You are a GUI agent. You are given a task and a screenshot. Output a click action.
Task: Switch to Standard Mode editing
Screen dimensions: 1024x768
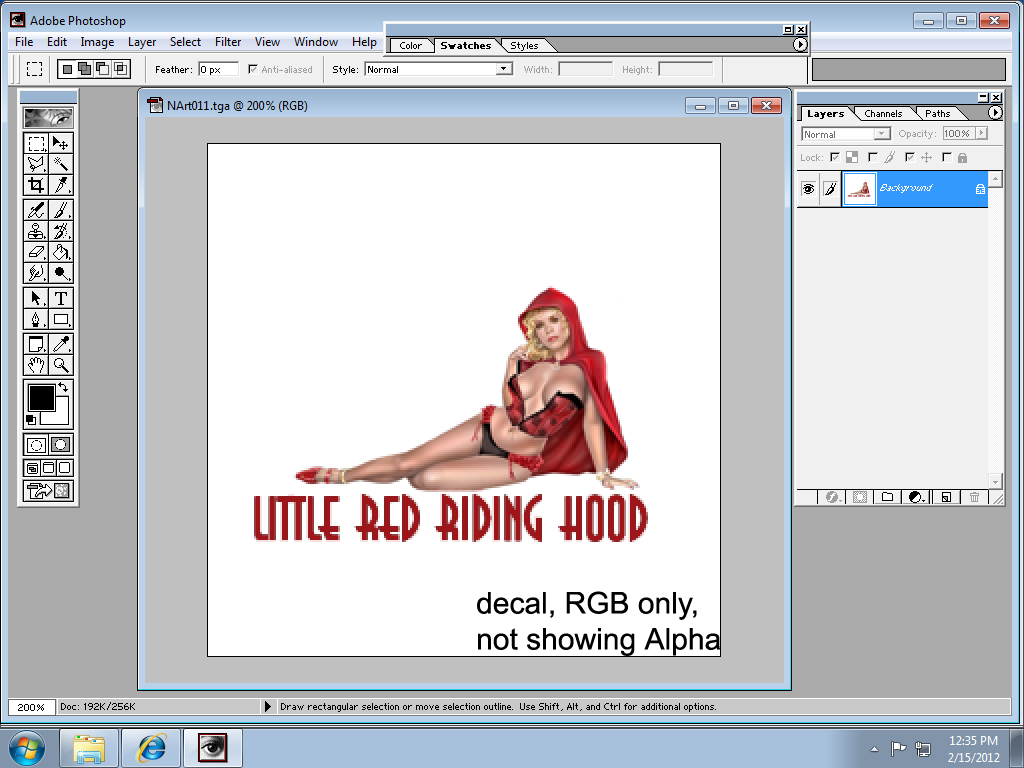(36, 445)
